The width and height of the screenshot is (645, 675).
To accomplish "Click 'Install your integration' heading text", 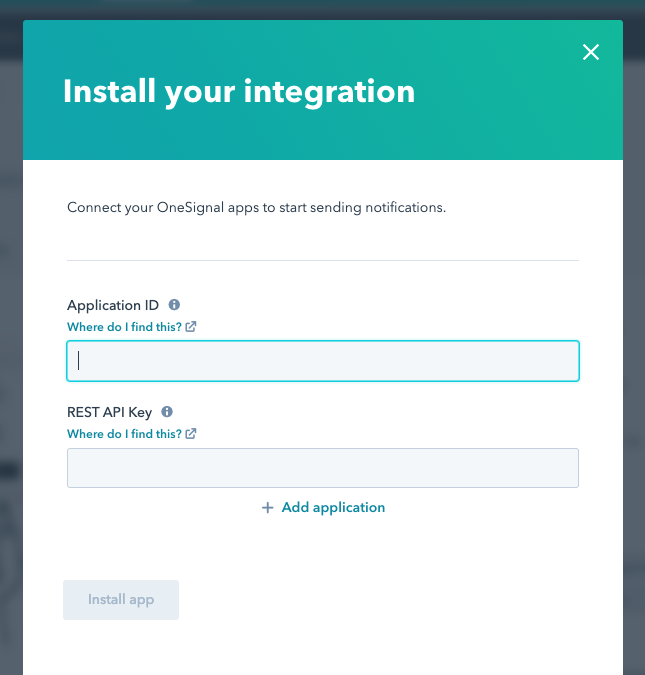I will (239, 92).
